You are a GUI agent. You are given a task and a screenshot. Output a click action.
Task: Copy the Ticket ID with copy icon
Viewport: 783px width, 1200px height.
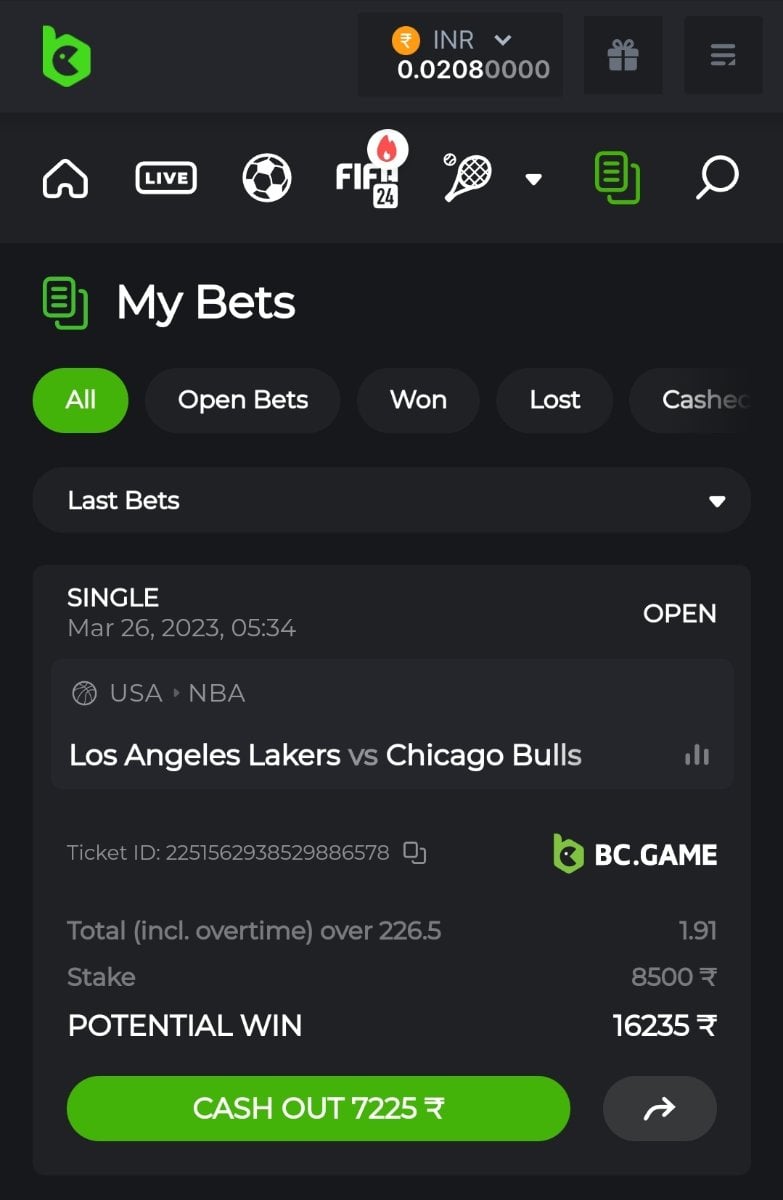coord(415,853)
